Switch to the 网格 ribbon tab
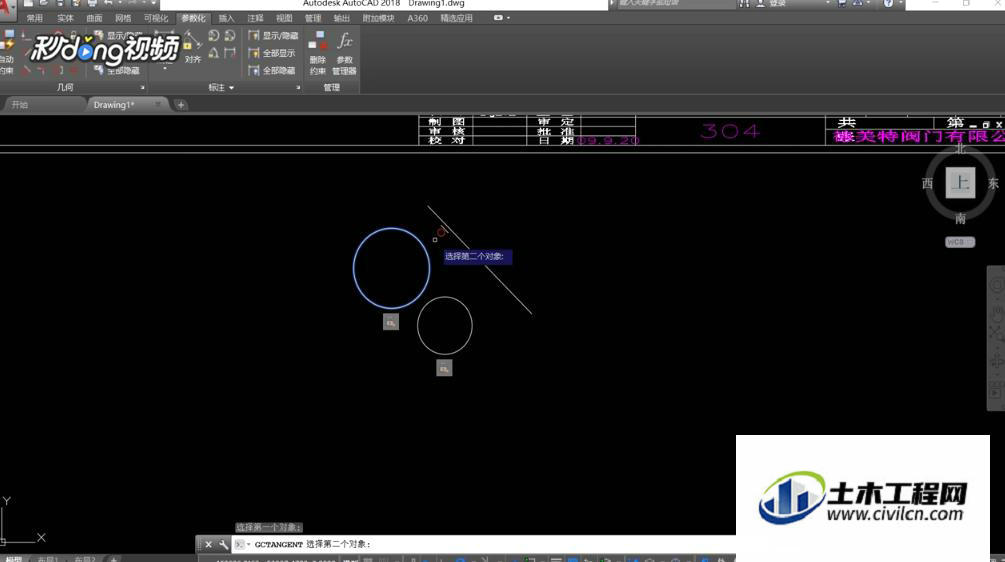The image size is (1005, 562). (123, 18)
